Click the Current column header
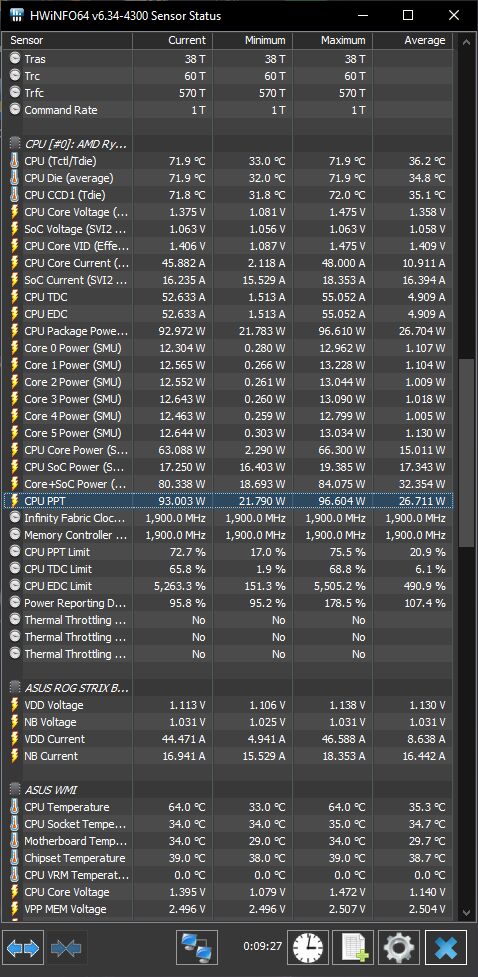This screenshot has height=977, width=478. (x=173, y=41)
